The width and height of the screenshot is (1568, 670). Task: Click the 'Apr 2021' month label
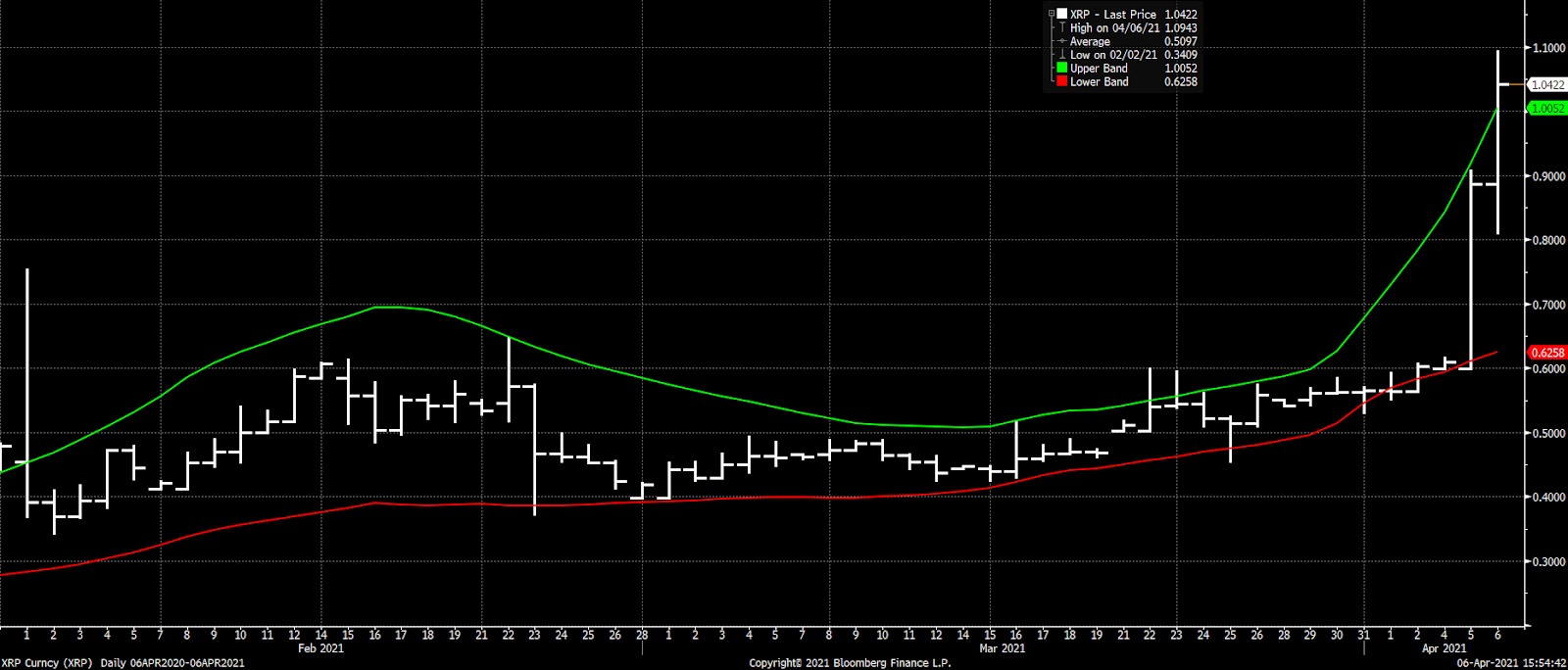pyautogui.click(x=1445, y=648)
